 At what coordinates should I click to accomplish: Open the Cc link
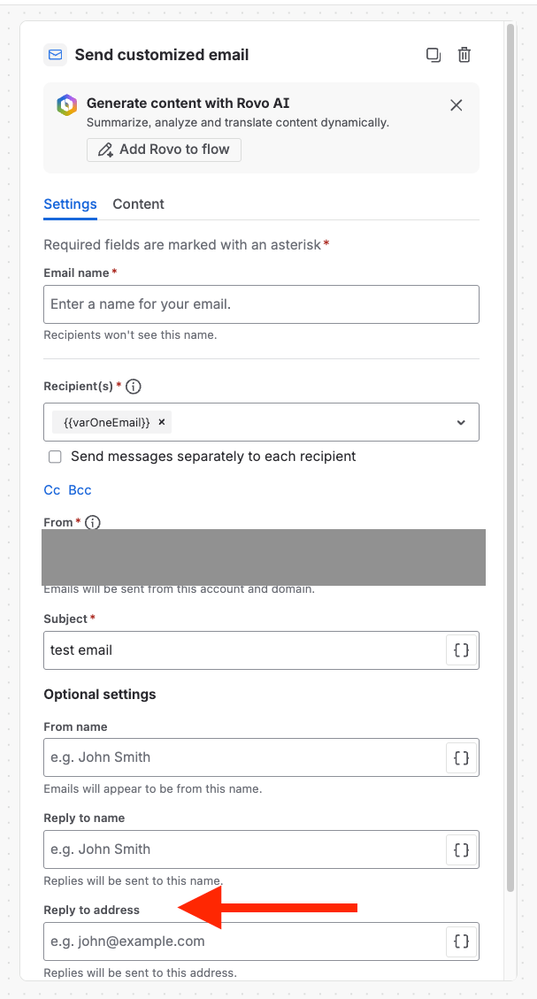click(x=52, y=490)
